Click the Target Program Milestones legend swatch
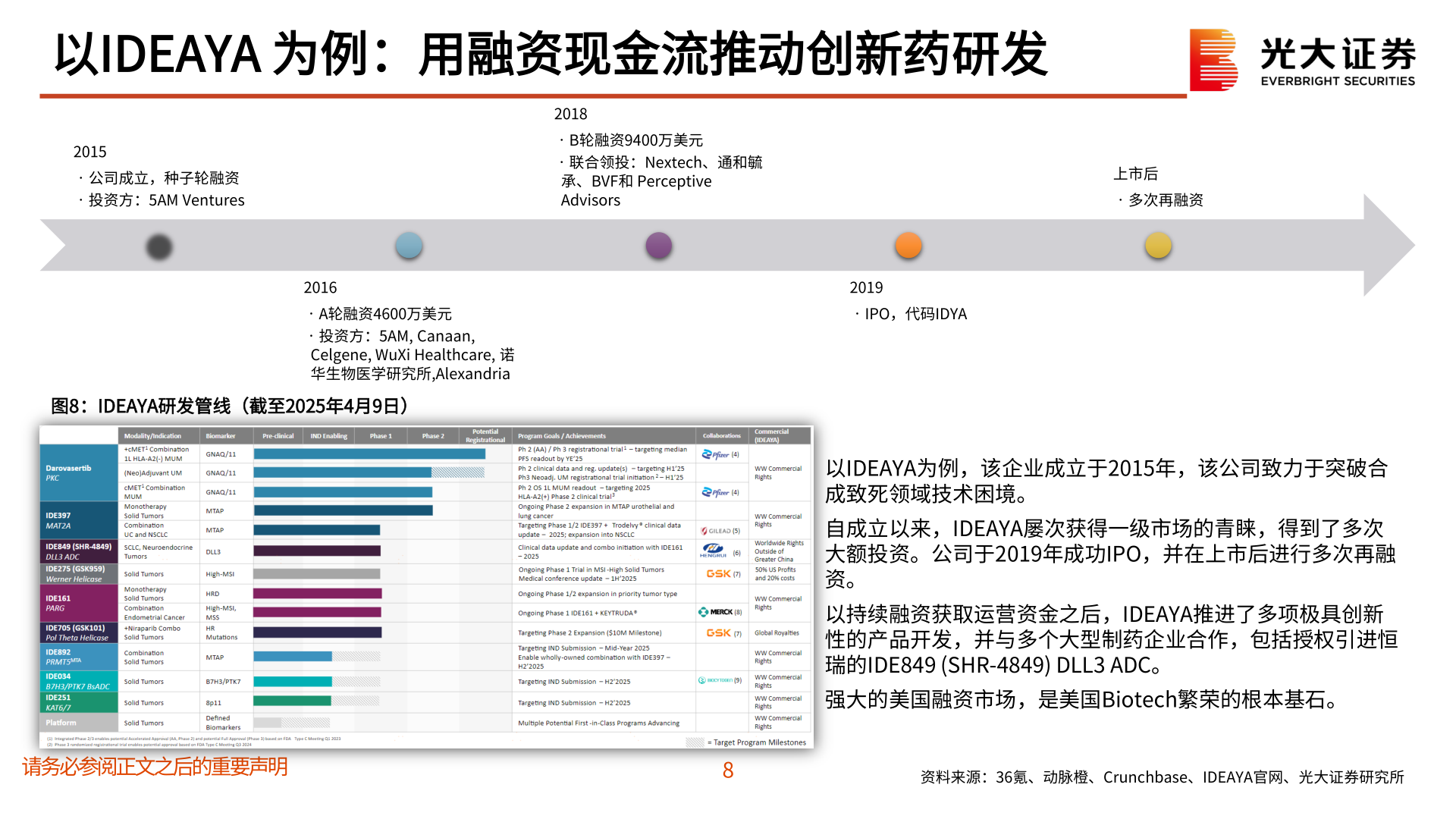 click(x=695, y=742)
